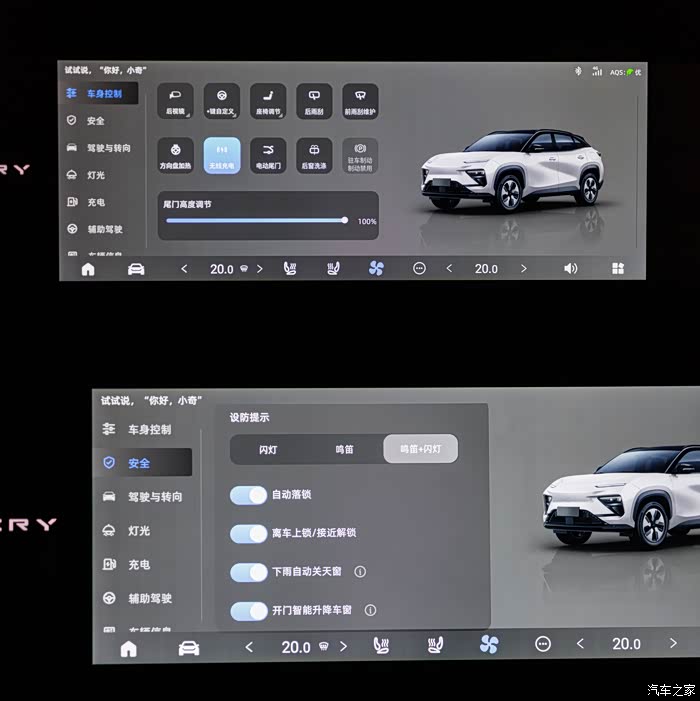Show info for 下雨自动关天窗
The image size is (700, 701).
click(360, 572)
